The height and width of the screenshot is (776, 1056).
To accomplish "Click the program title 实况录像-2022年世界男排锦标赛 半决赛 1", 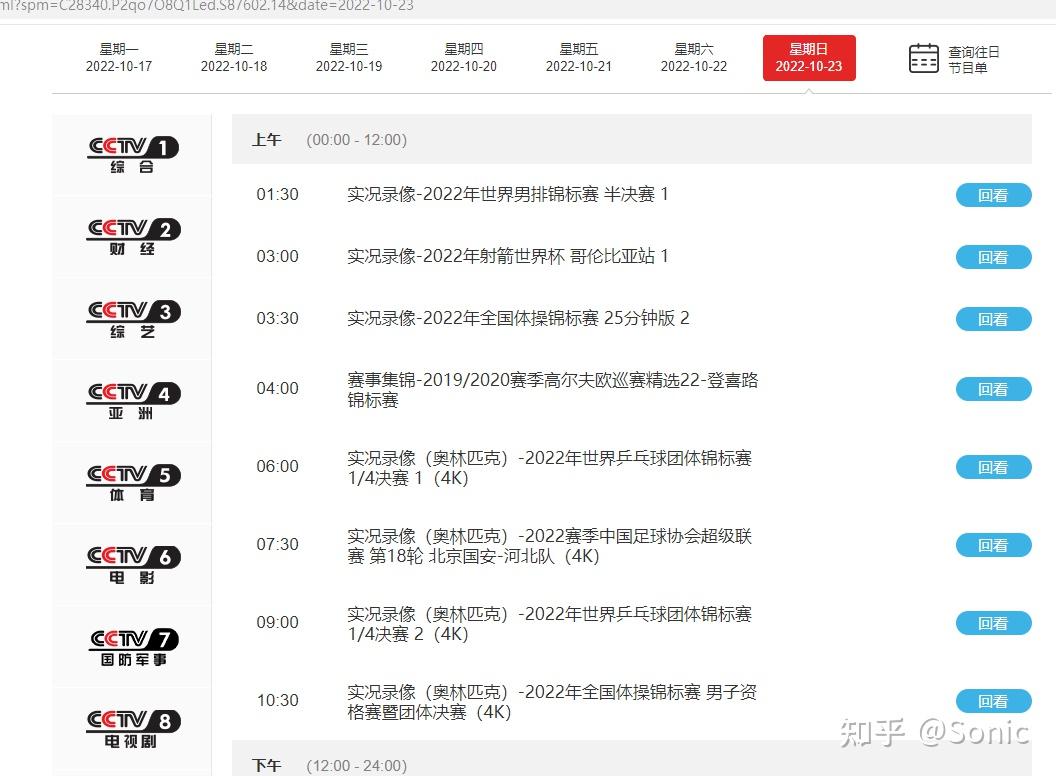I will [508, 195].
